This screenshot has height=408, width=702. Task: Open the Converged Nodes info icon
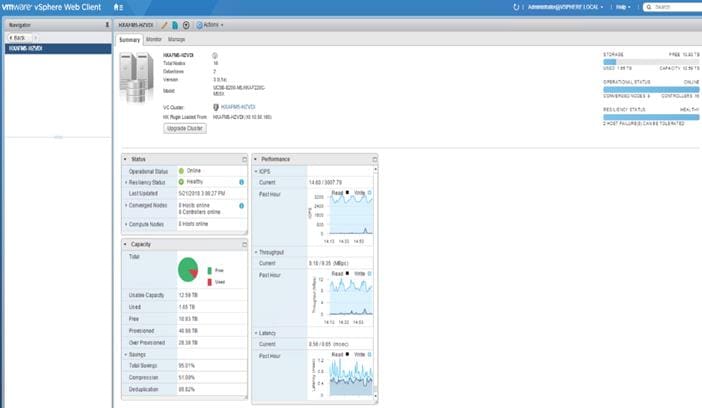[241, 206]
